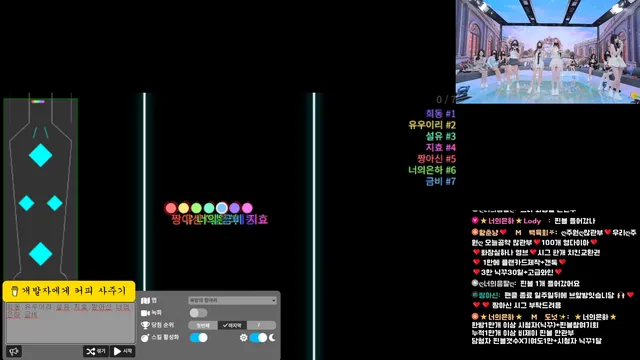Image resolution: width=640 pixels, height=360 pixels.
Task: Click the 0 / 7 progress counter
Action: 446,100
